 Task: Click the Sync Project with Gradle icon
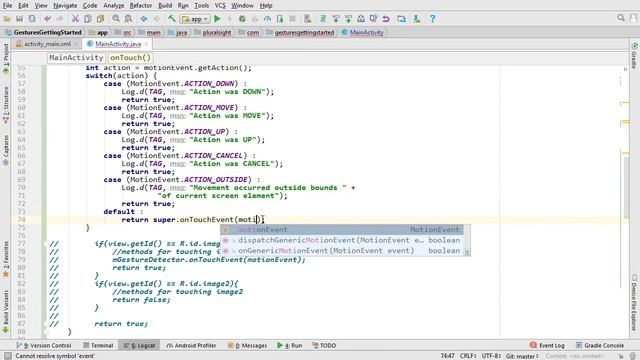323,19
